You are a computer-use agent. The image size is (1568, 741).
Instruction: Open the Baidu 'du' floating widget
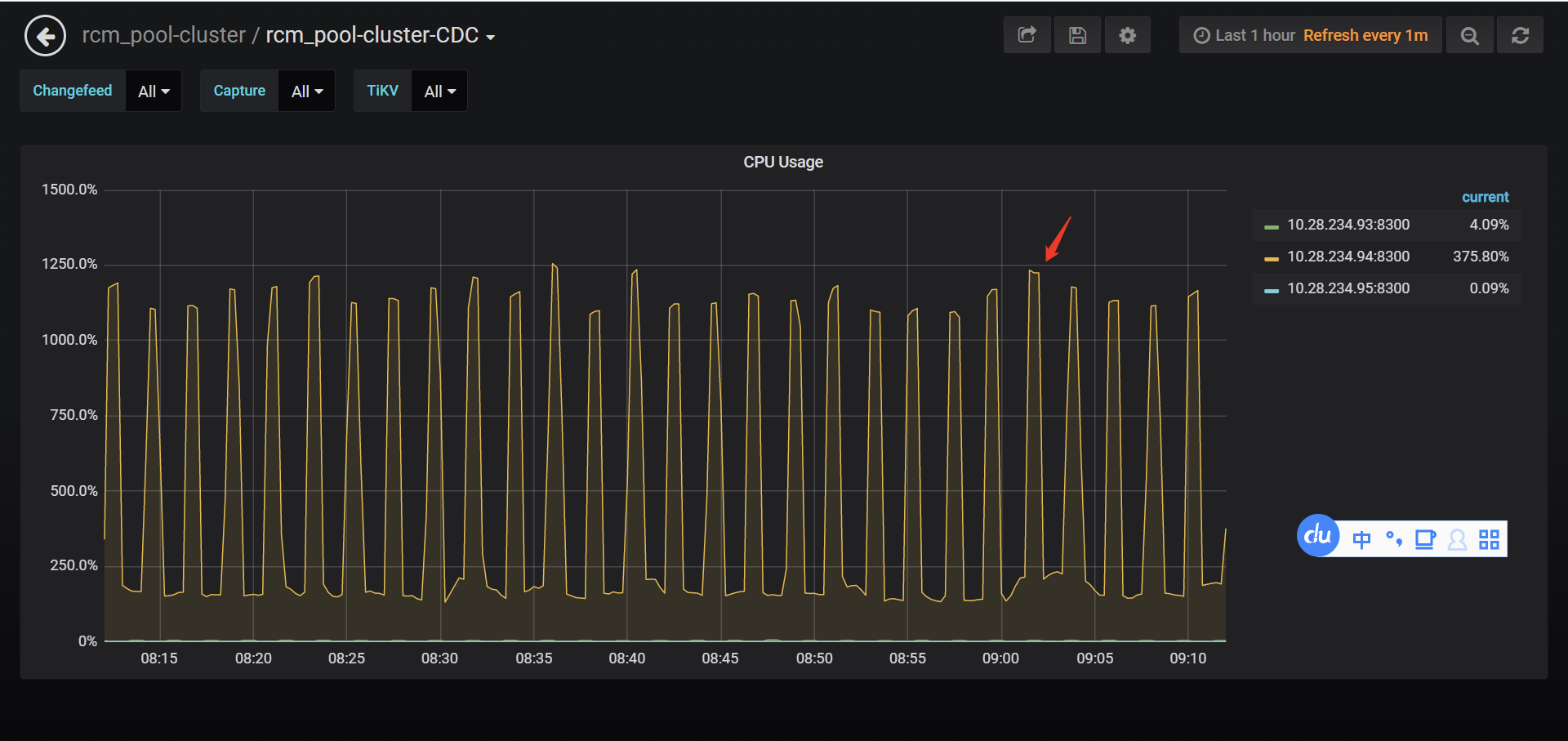click(x=1317, y=535)
